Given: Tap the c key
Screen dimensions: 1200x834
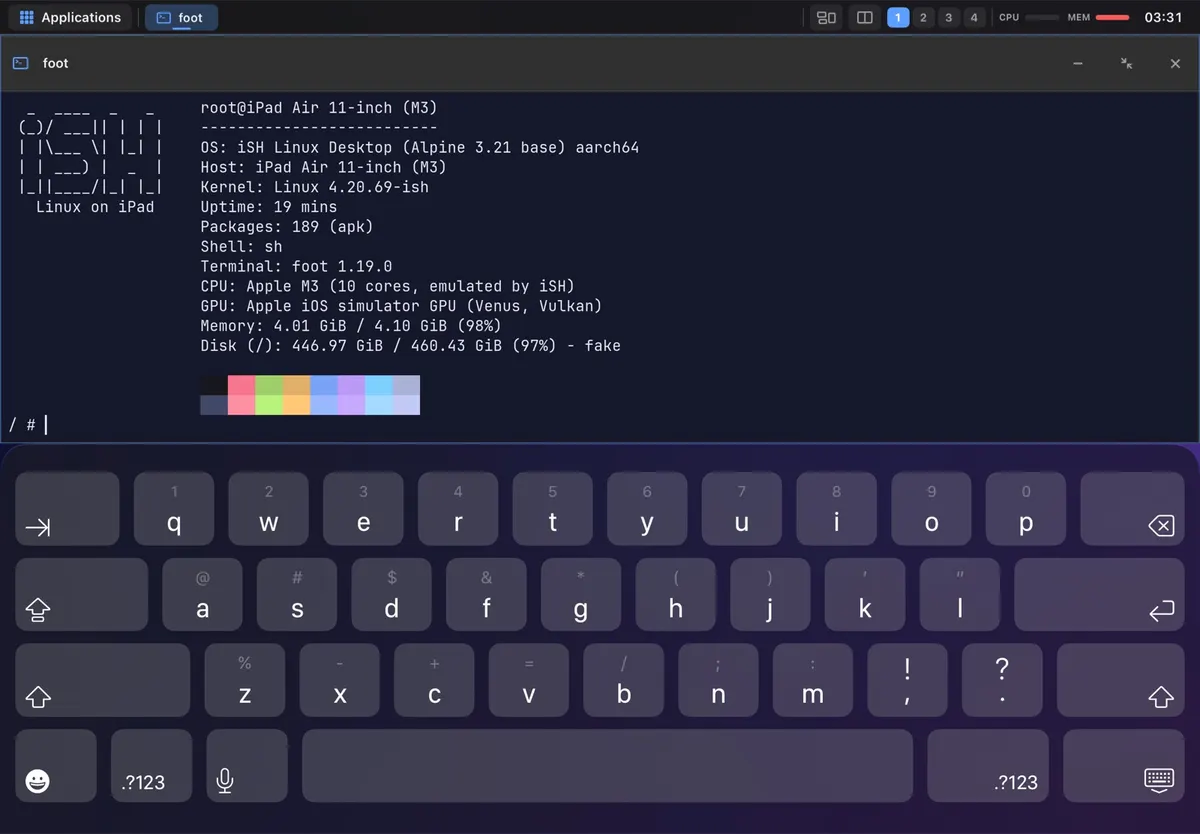Looking at the screenshot, I should 434,680.
